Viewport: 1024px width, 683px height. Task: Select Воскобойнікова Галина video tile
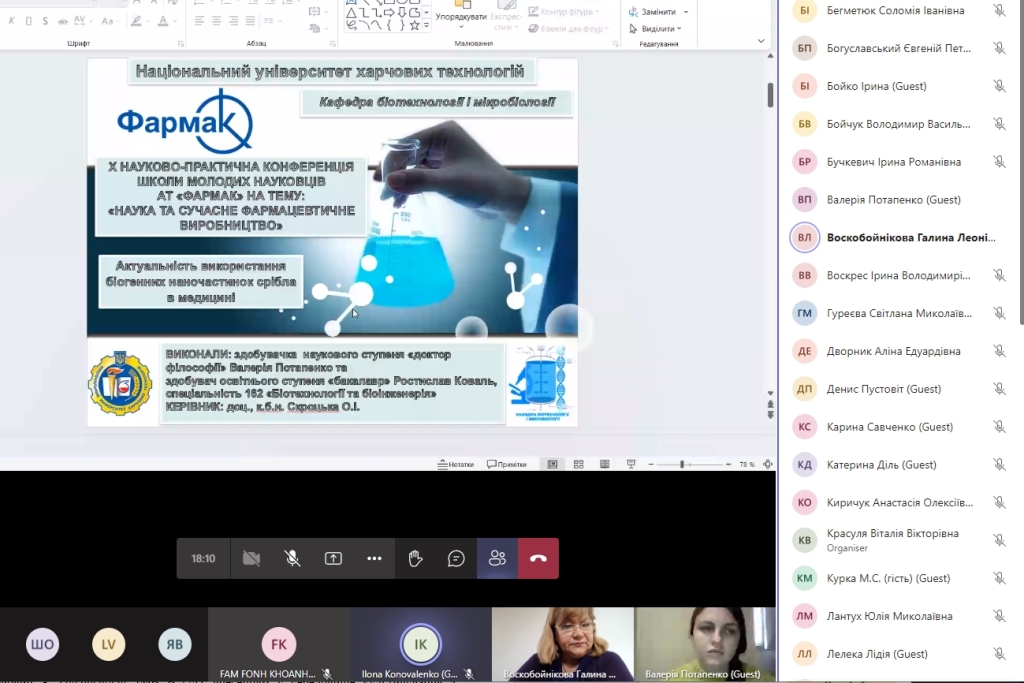(562, 644)
